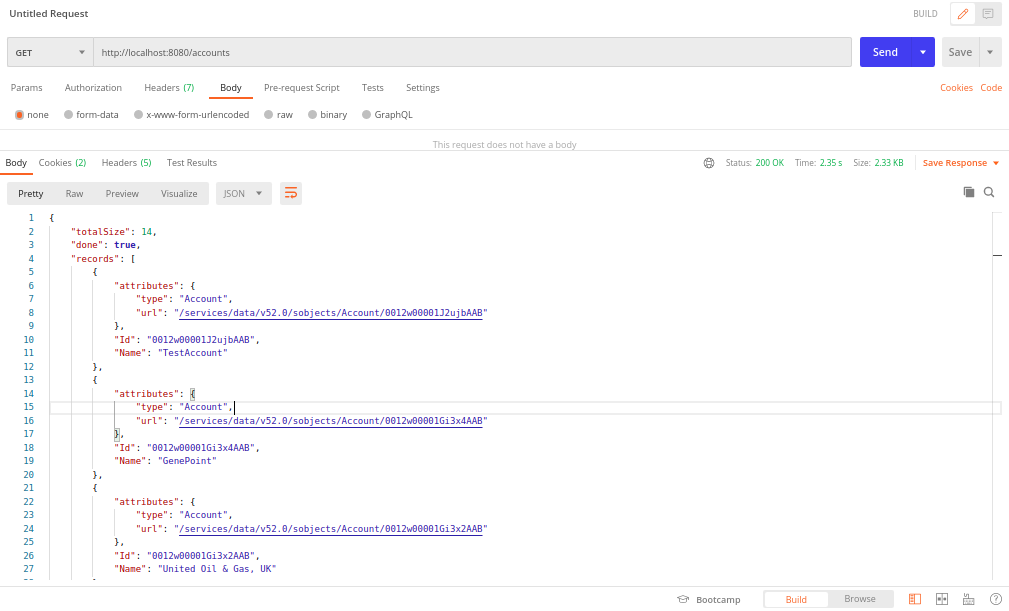Toggle sidebar layout icon in bottom bar
This screenshot has height=611, width=1009.
point(914,599)
